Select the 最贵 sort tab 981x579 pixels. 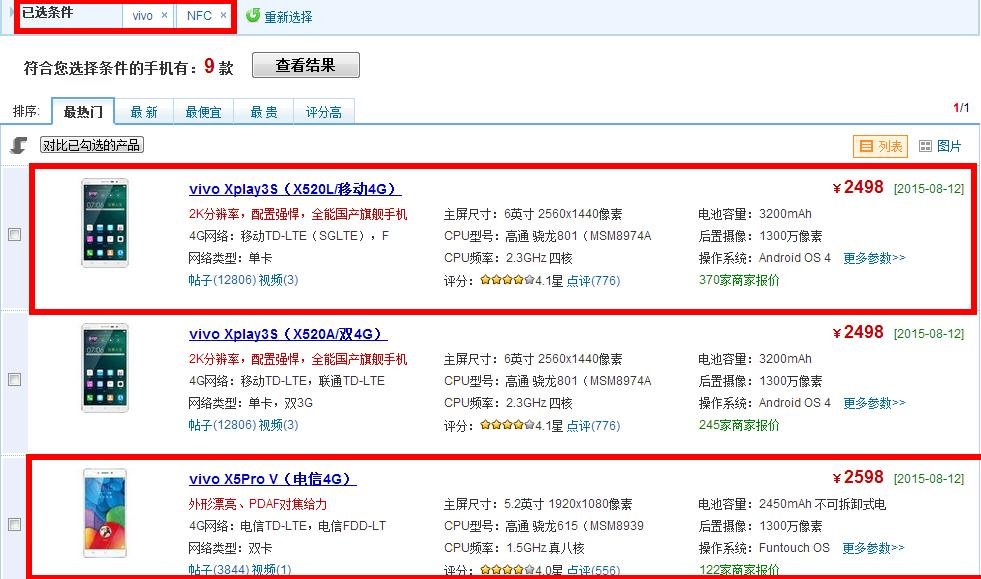pos(263,112)
